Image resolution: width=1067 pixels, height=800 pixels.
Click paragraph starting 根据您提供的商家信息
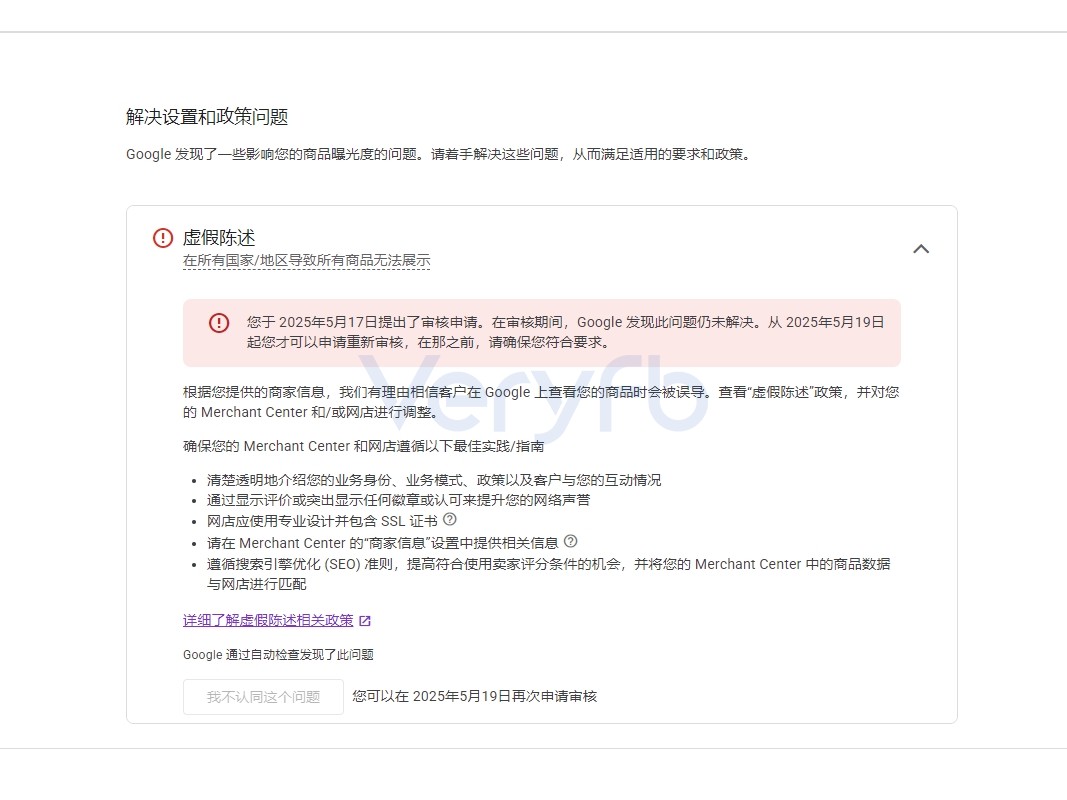[x=541, y=402]
